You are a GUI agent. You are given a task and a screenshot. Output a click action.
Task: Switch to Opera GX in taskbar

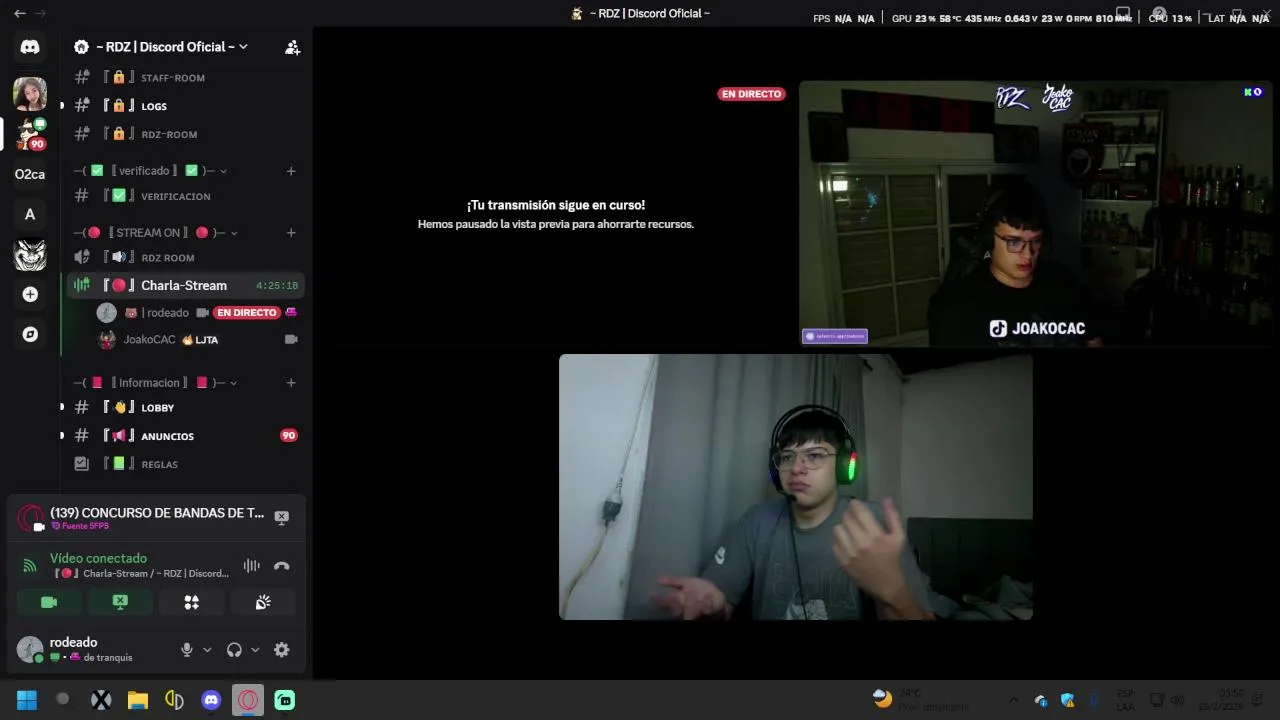(248, 700)
